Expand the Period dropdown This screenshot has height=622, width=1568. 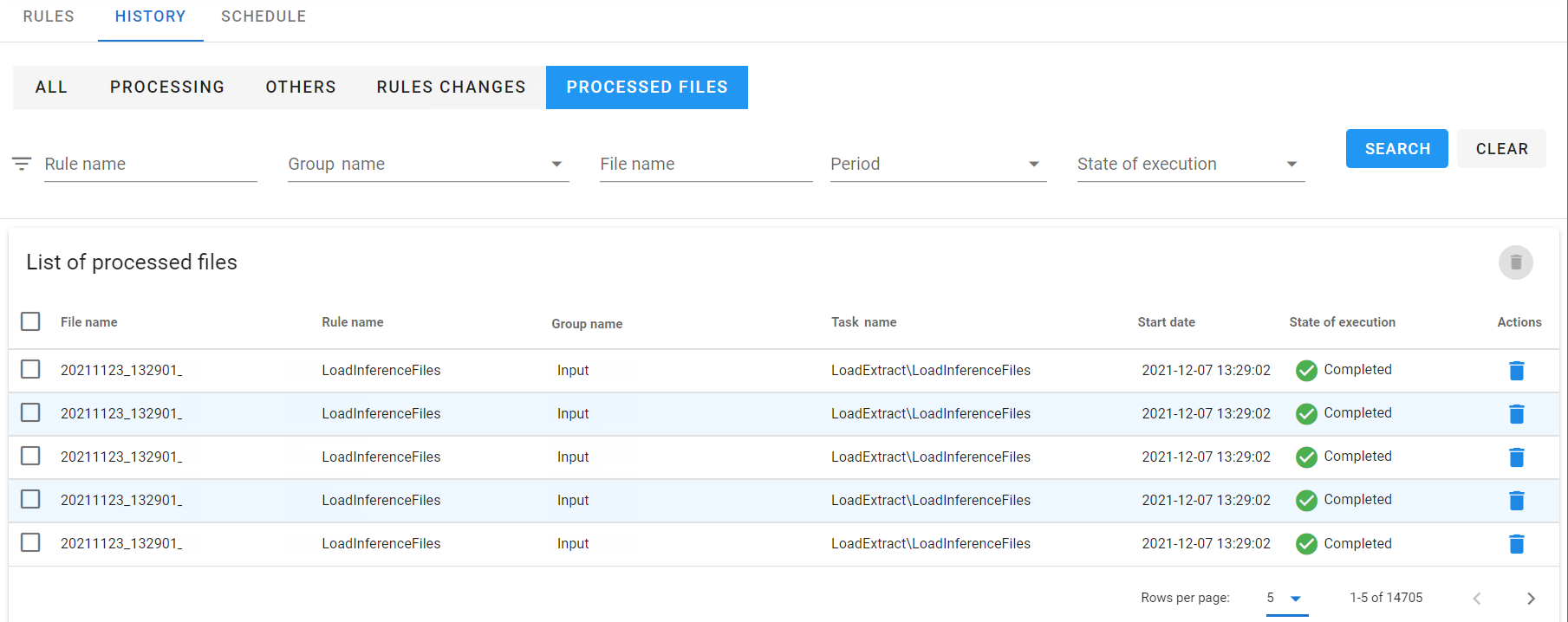click(938, 164)
